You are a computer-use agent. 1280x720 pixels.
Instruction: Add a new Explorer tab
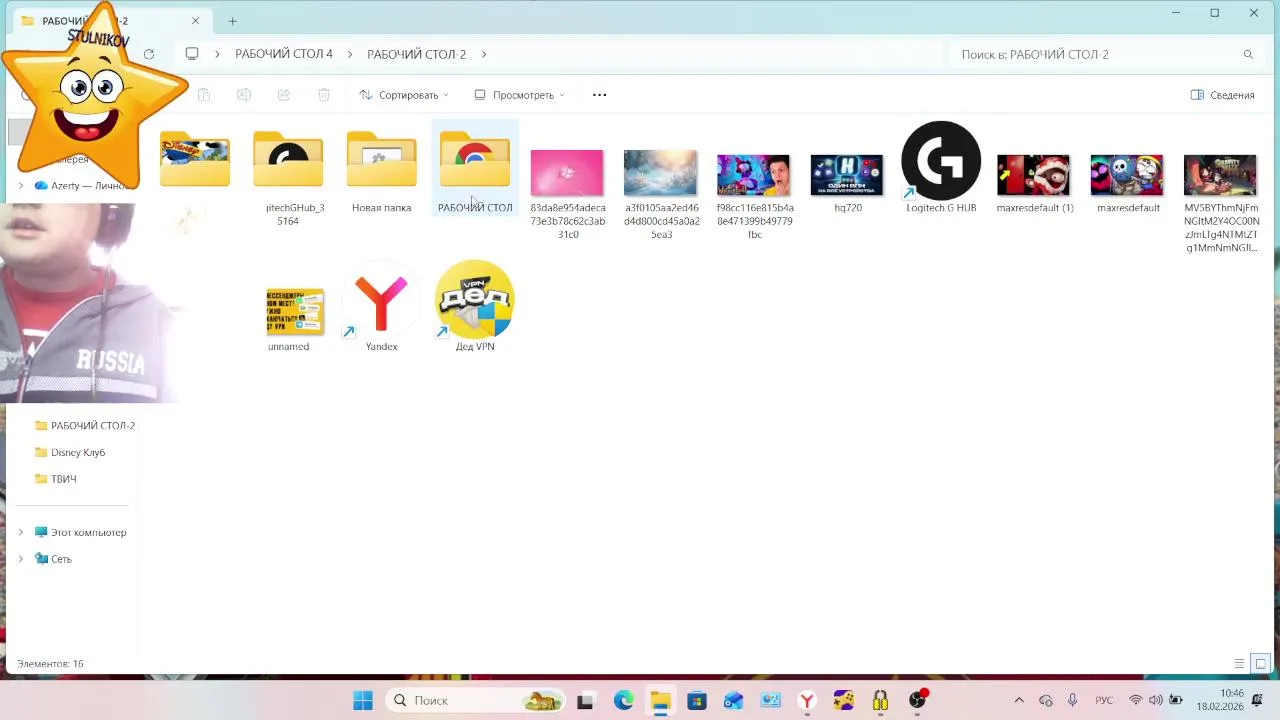[232, 21]
